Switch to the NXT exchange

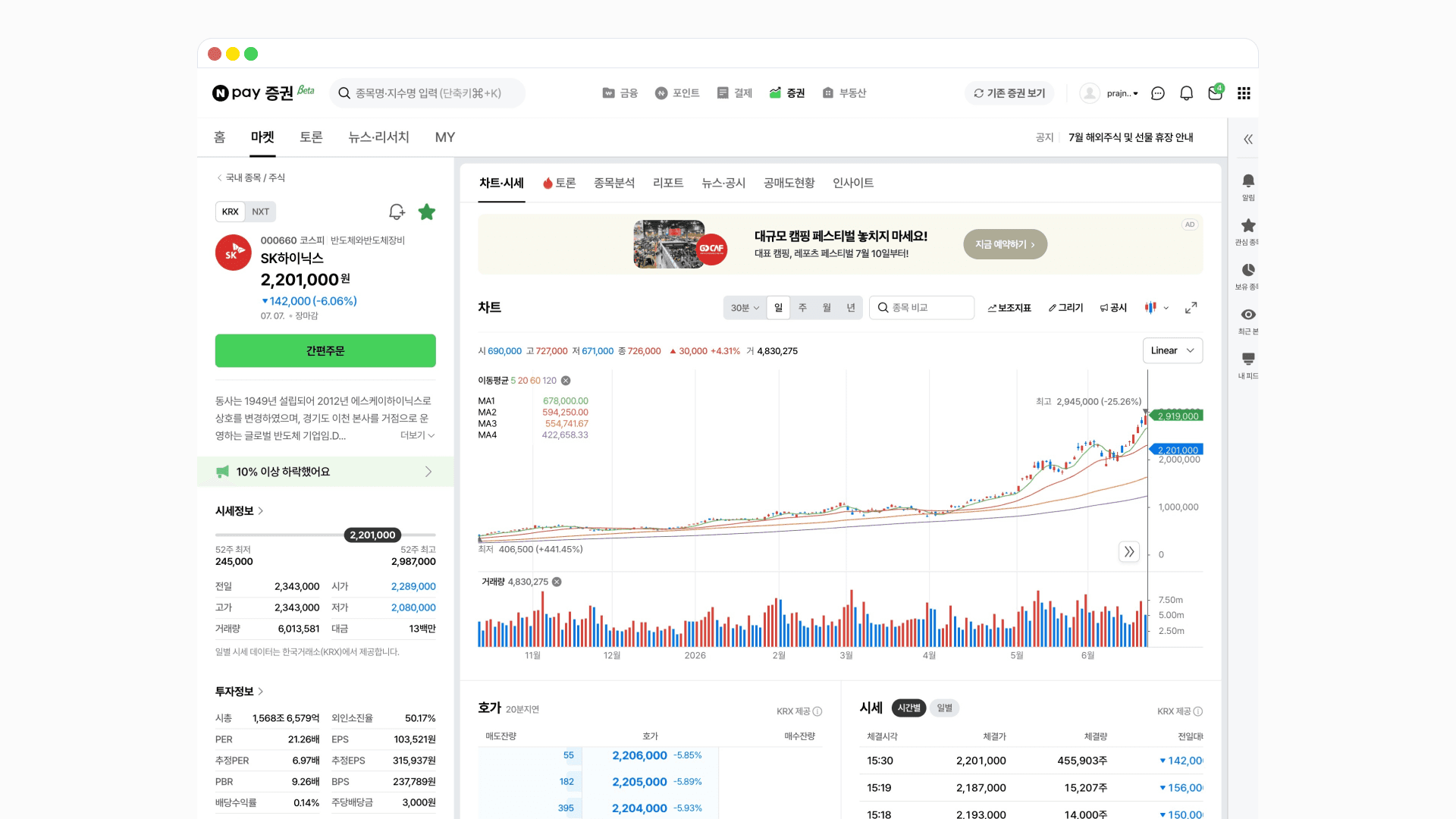pos(261,212)
